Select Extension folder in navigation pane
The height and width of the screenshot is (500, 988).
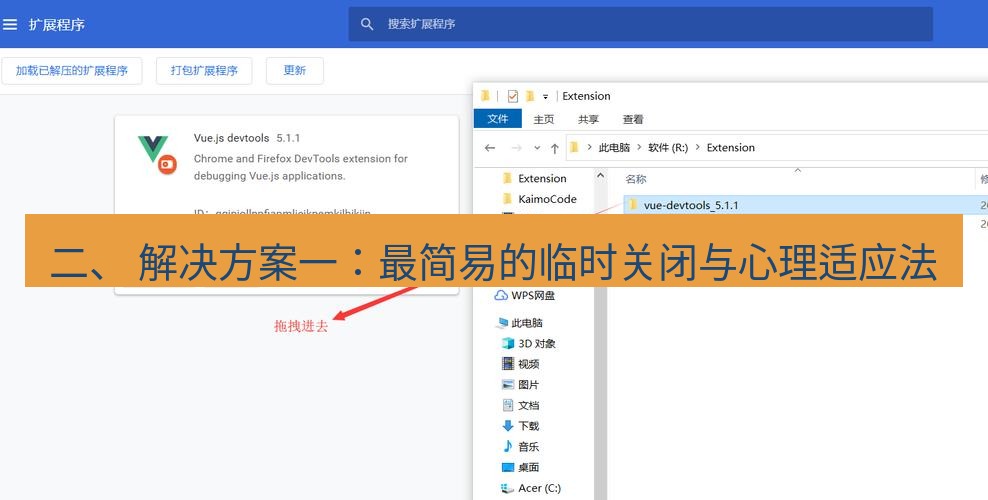tap(542, 178)
